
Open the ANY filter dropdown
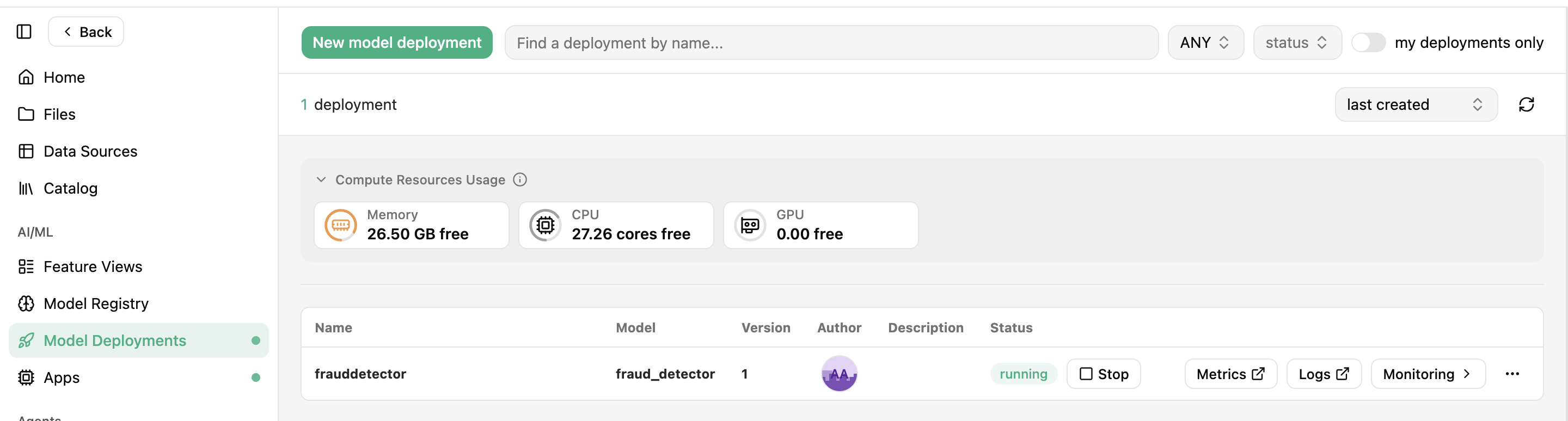pos(1205,42)
